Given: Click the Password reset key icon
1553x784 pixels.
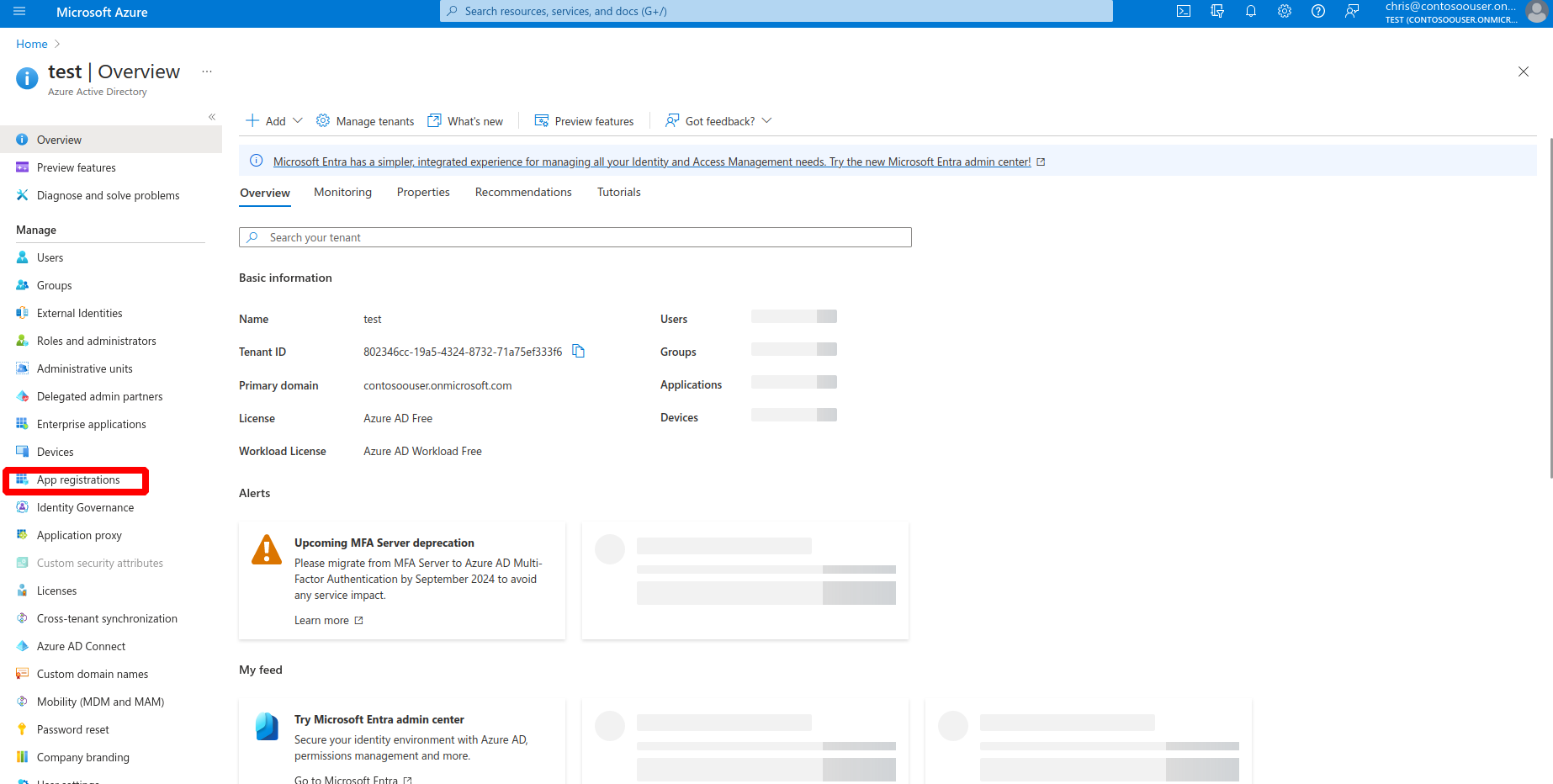Looking at the screenshot, I should point(23,729).
